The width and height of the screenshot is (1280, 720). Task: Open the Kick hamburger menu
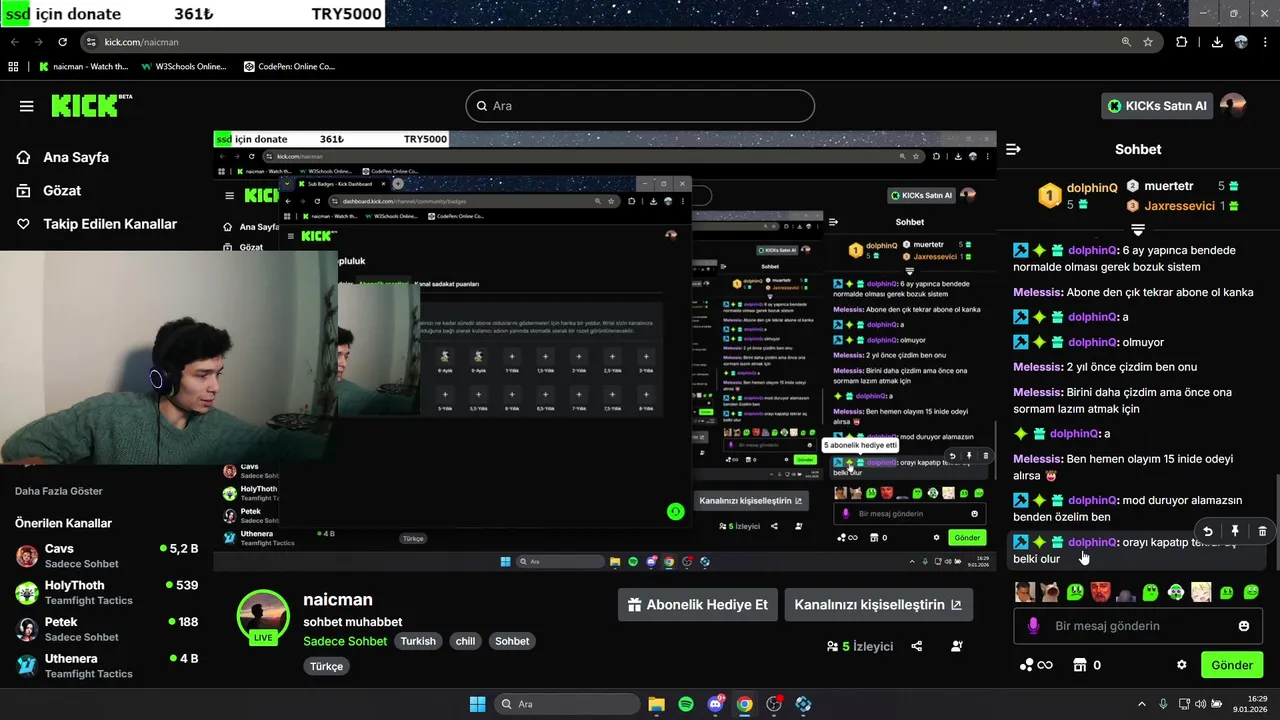pos(26,106)
